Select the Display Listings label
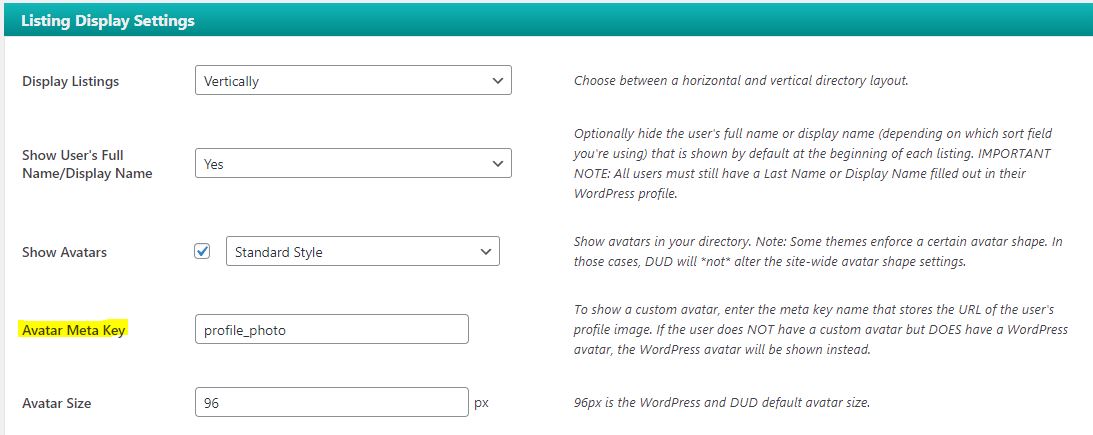The image size is (1093, 435). [70, 82]
